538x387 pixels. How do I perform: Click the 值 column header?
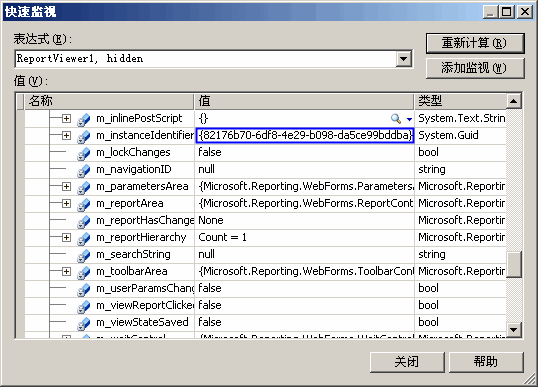(304, 101)
